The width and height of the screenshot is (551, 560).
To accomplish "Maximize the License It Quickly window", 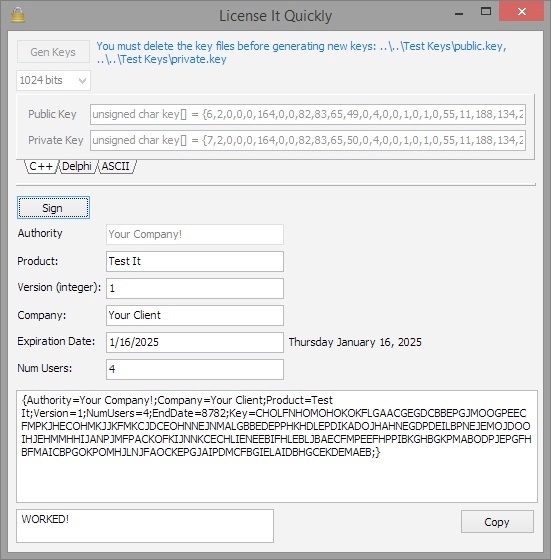I will pyautogui.click(x=486, y=11).
